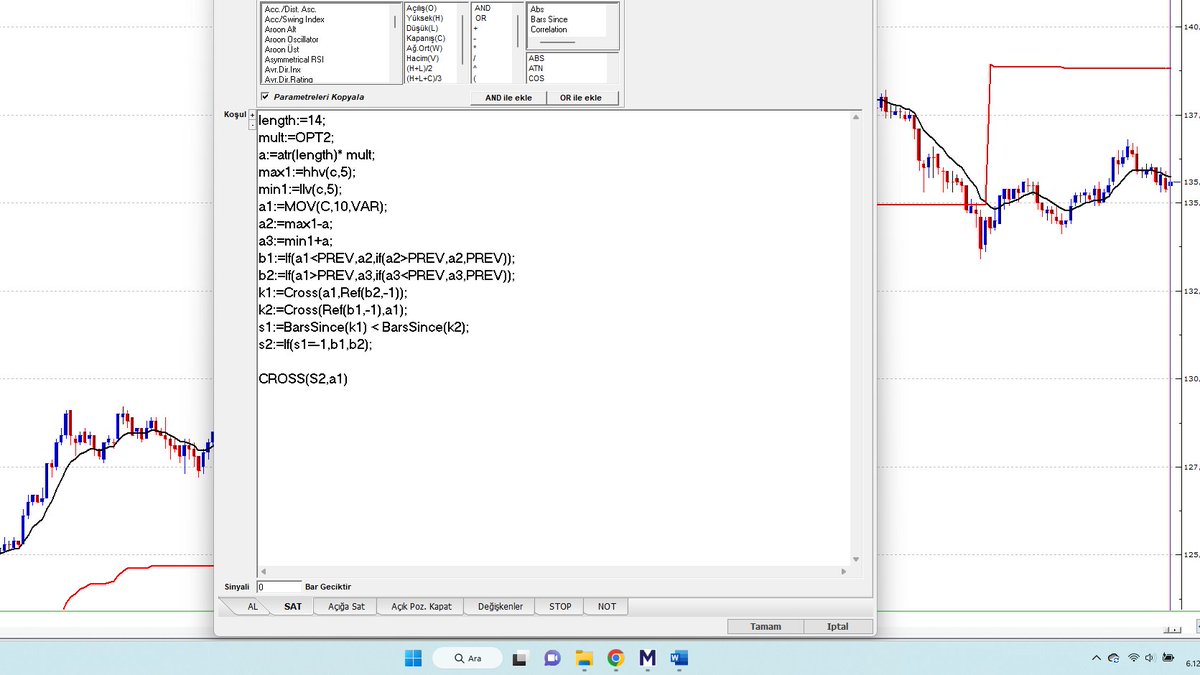Select Correlation in the function list
Viewport: 1200px width, 675px height.
(x=549, y=29)
